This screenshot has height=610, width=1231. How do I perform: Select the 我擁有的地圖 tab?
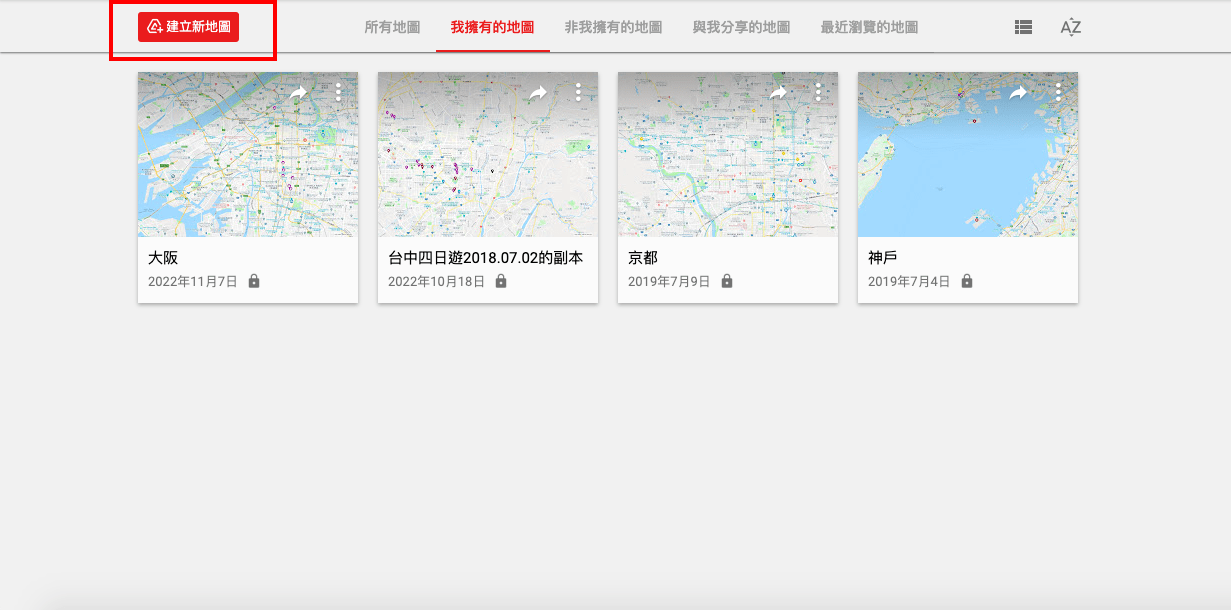(490, 29)
